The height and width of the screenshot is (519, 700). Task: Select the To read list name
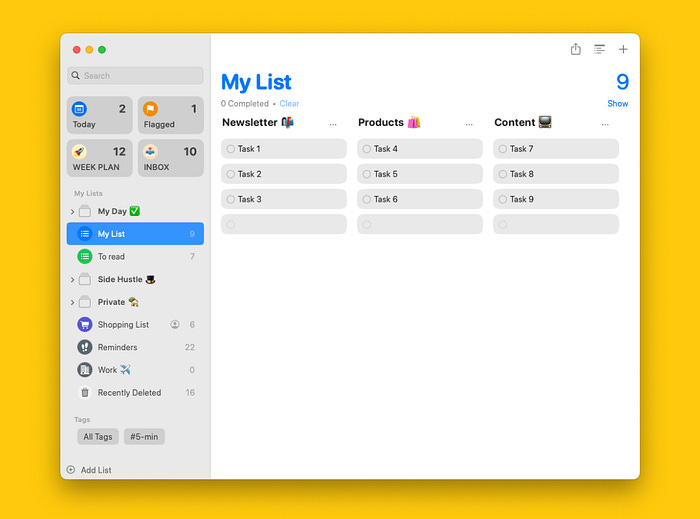pos(111,257)
